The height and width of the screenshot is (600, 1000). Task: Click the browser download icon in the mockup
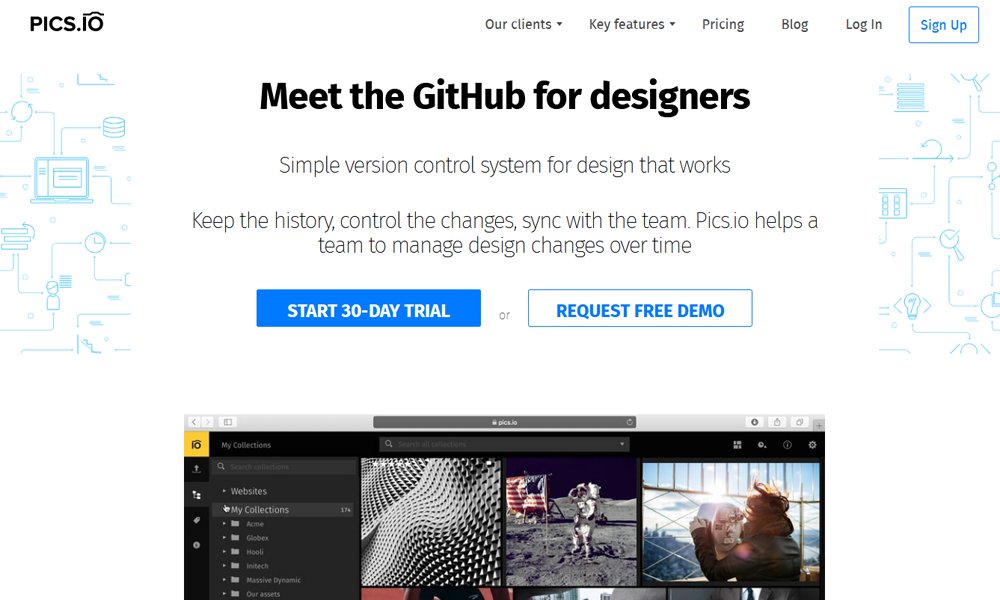[x=754, y=422]
